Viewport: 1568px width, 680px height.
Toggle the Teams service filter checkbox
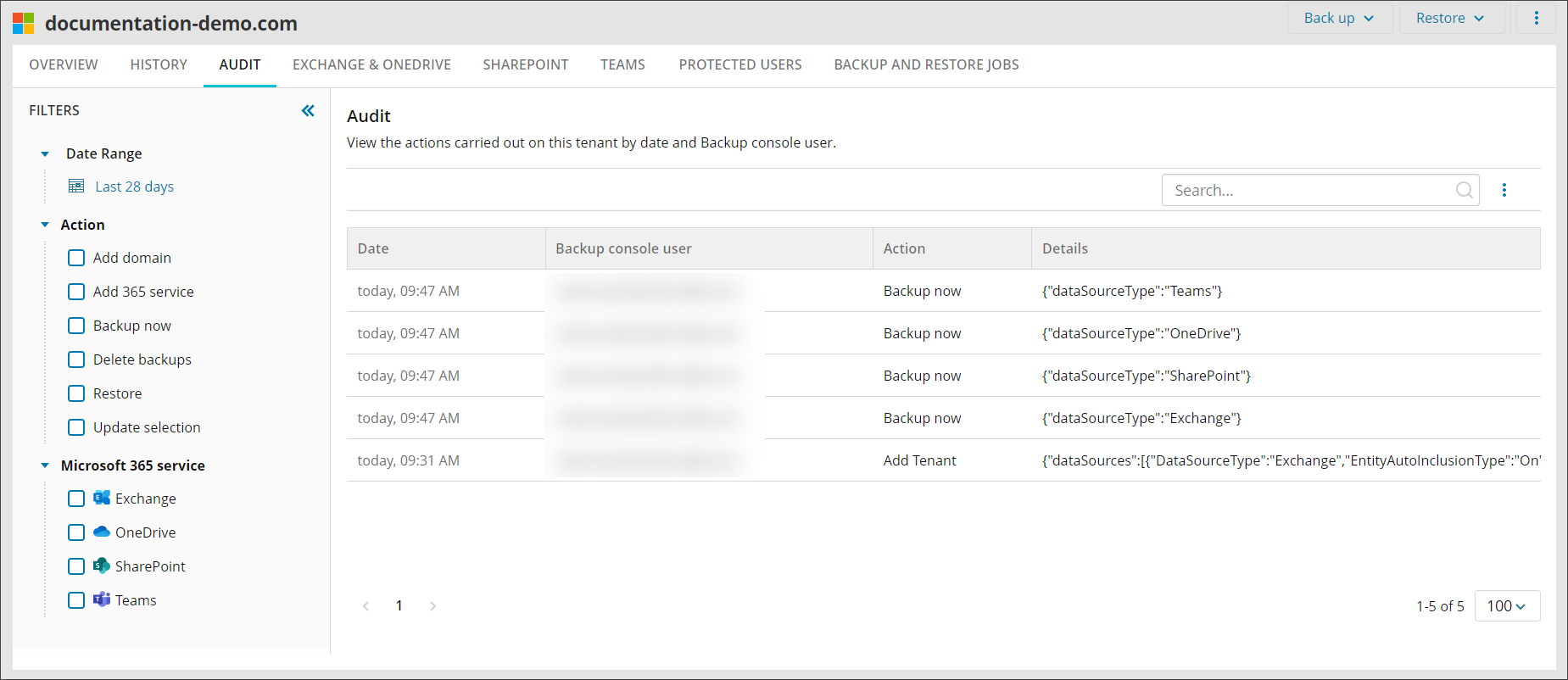pos(76,600)
